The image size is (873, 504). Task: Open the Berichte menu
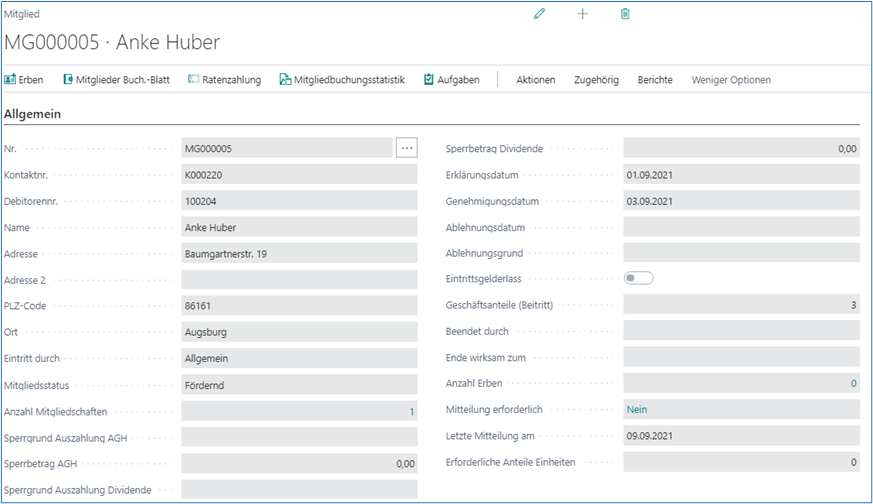coord(655,80)
